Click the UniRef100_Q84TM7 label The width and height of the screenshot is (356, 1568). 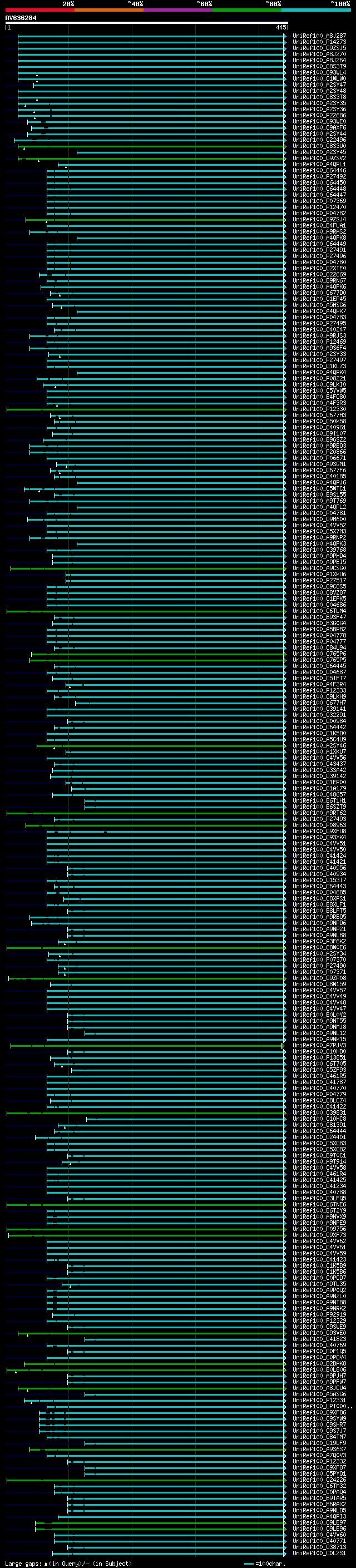[319, 1437]
